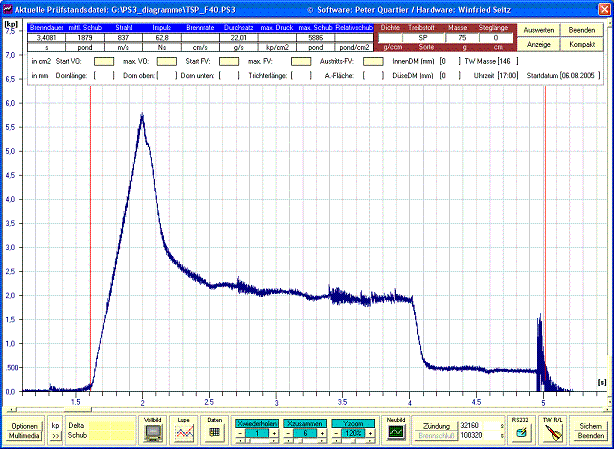
Task: Click the DüseDM (mm) field
Action: coord(449,76)
